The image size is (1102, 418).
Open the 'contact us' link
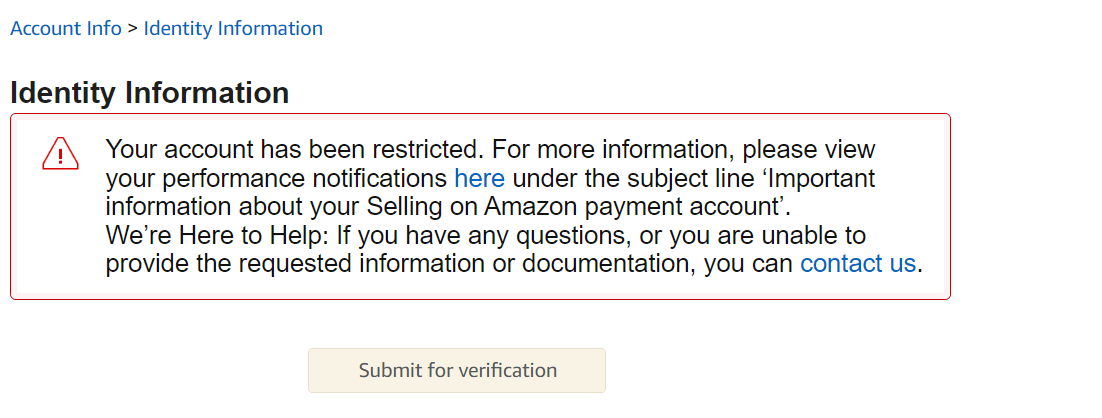coord(858,263)
